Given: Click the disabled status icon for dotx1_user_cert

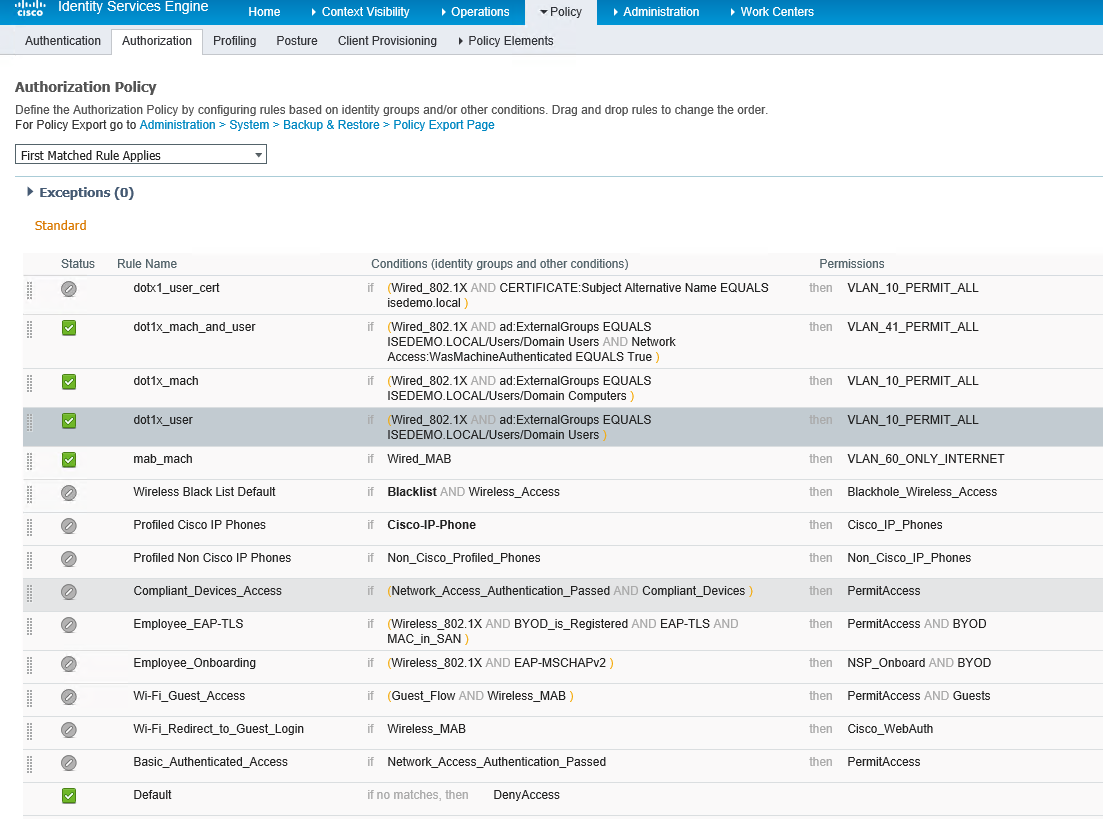Looking at the screenshot, I should point(69,289).
